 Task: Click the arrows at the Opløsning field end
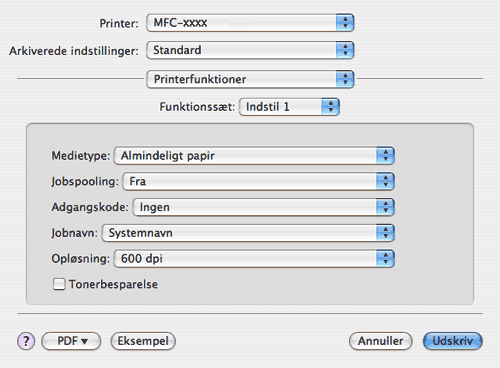pos(386,259)
